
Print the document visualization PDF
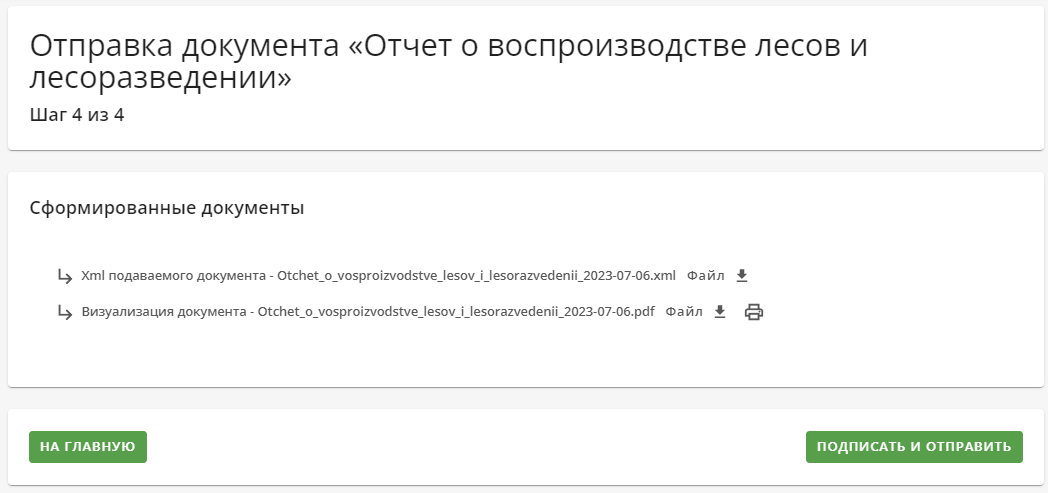(x=754, y=312)
